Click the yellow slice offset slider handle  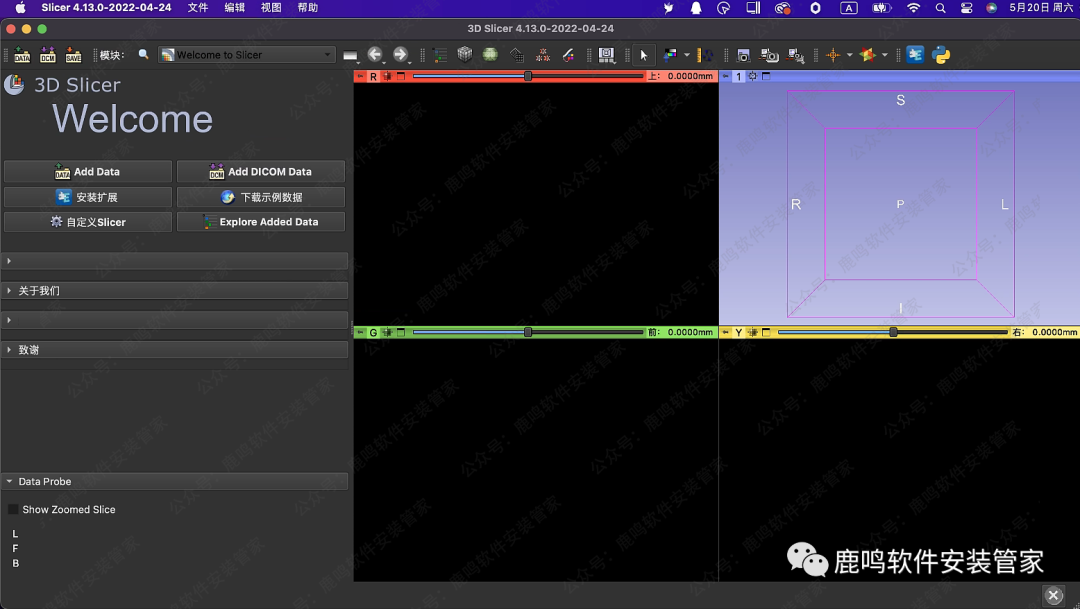pos(893,332)
